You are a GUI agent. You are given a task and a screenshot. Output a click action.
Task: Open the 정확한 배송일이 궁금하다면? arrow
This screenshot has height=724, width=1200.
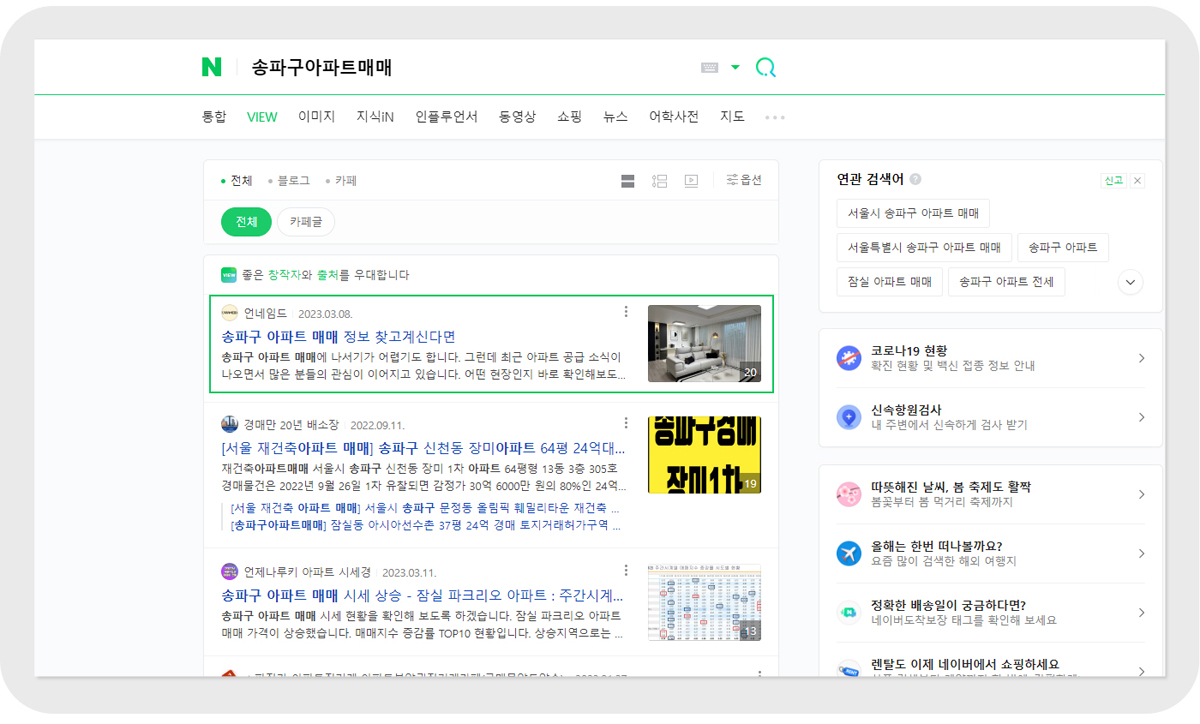point(1141,612)
